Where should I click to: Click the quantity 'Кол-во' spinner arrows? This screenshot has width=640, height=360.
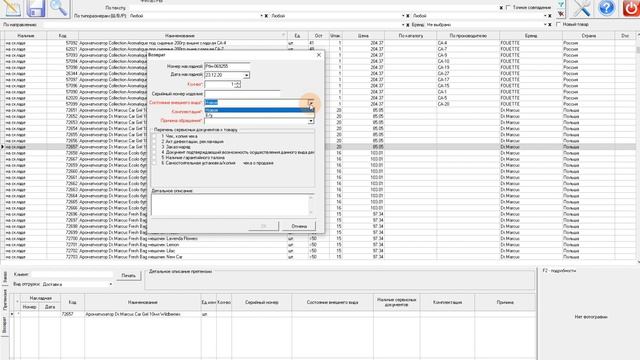point(238,84)
